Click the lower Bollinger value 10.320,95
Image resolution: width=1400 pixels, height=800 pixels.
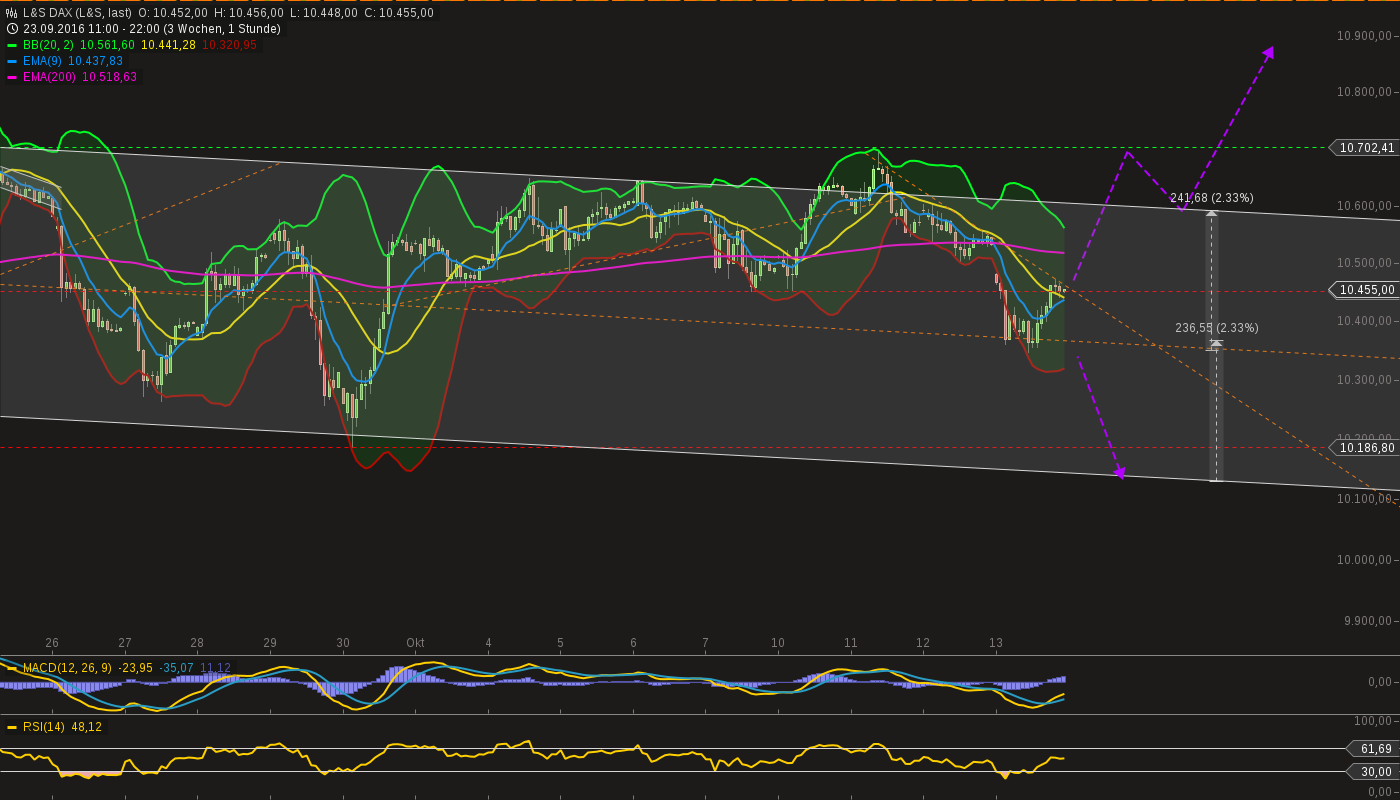[x=229, y=45]
